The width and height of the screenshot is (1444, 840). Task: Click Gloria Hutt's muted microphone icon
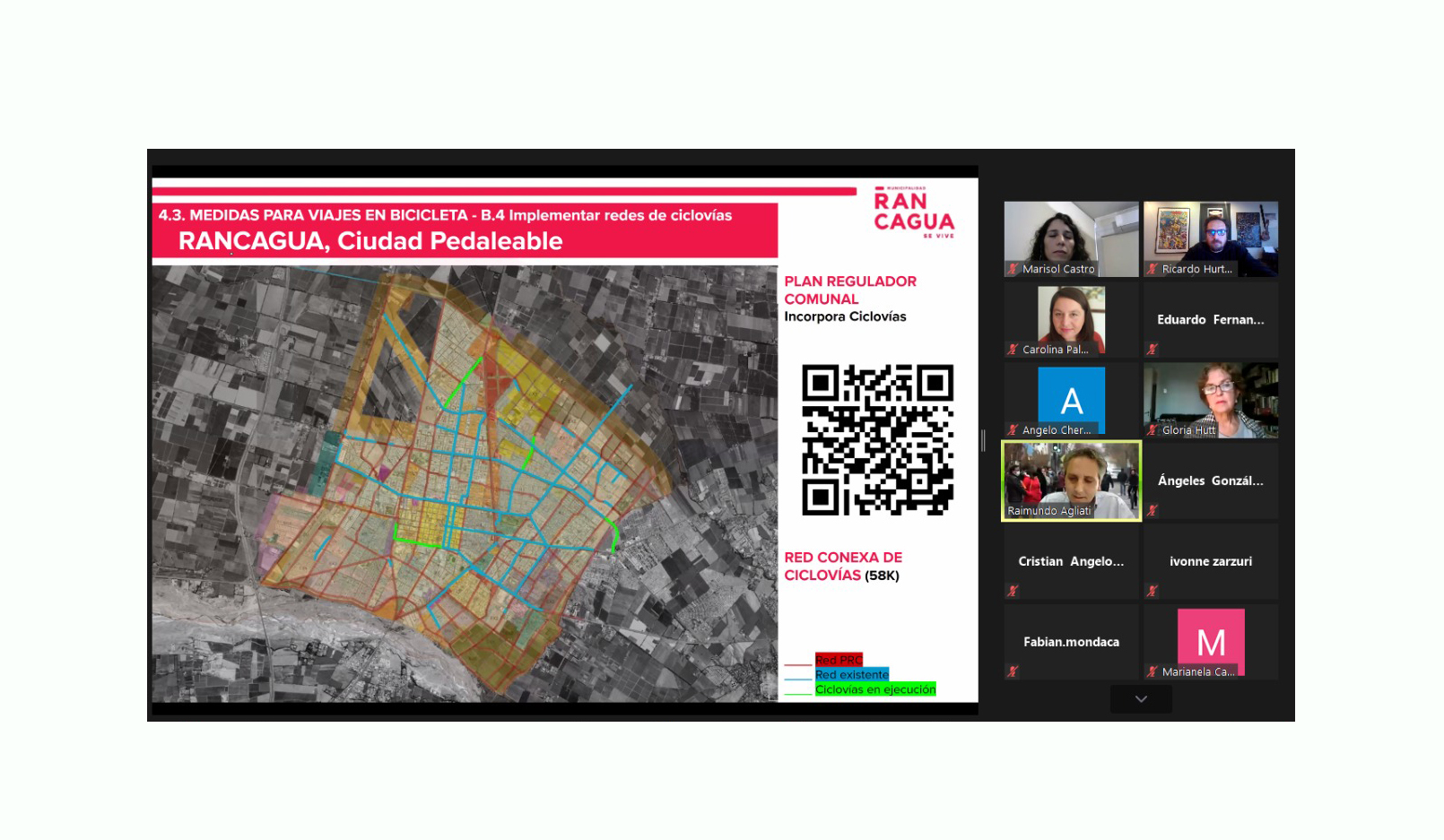pyautogui.click(x=1153, y=430)
